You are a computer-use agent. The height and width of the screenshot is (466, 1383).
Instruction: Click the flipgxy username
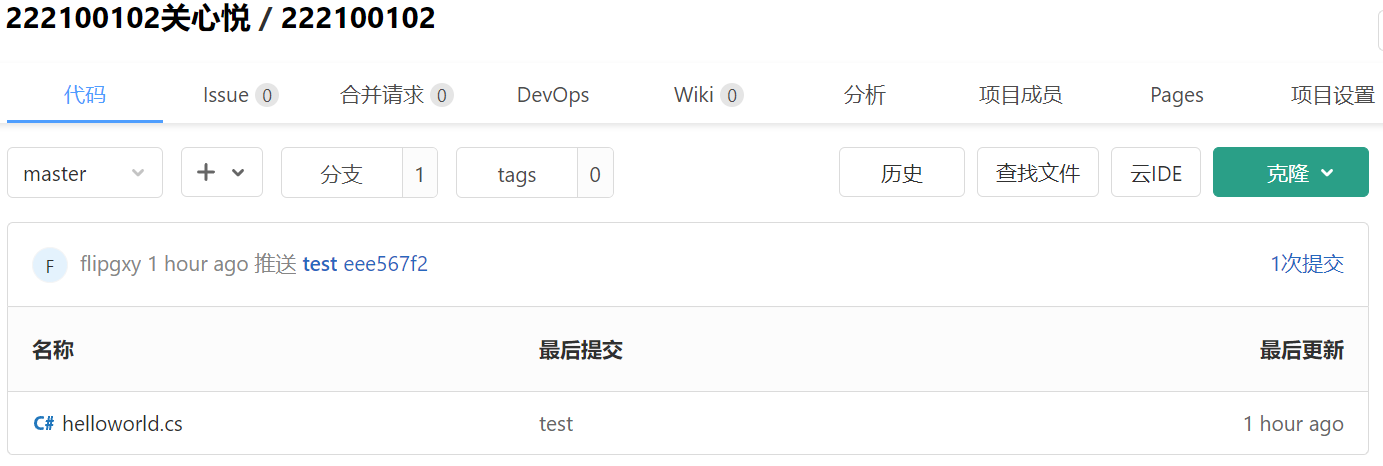pos(110,264)
